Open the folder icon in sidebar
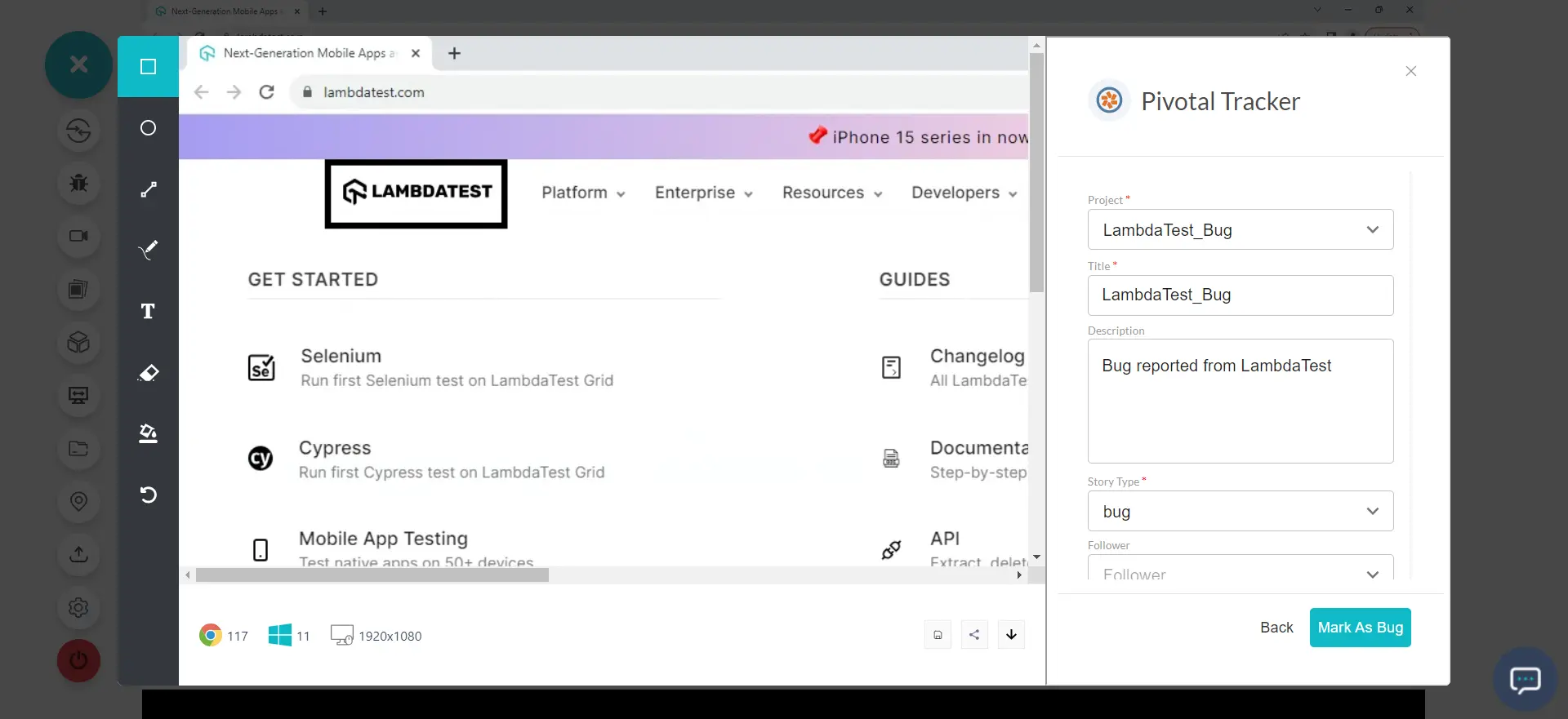Image resolution: width=1568 pixels, height=719 pixels. [x=78, y=448]
